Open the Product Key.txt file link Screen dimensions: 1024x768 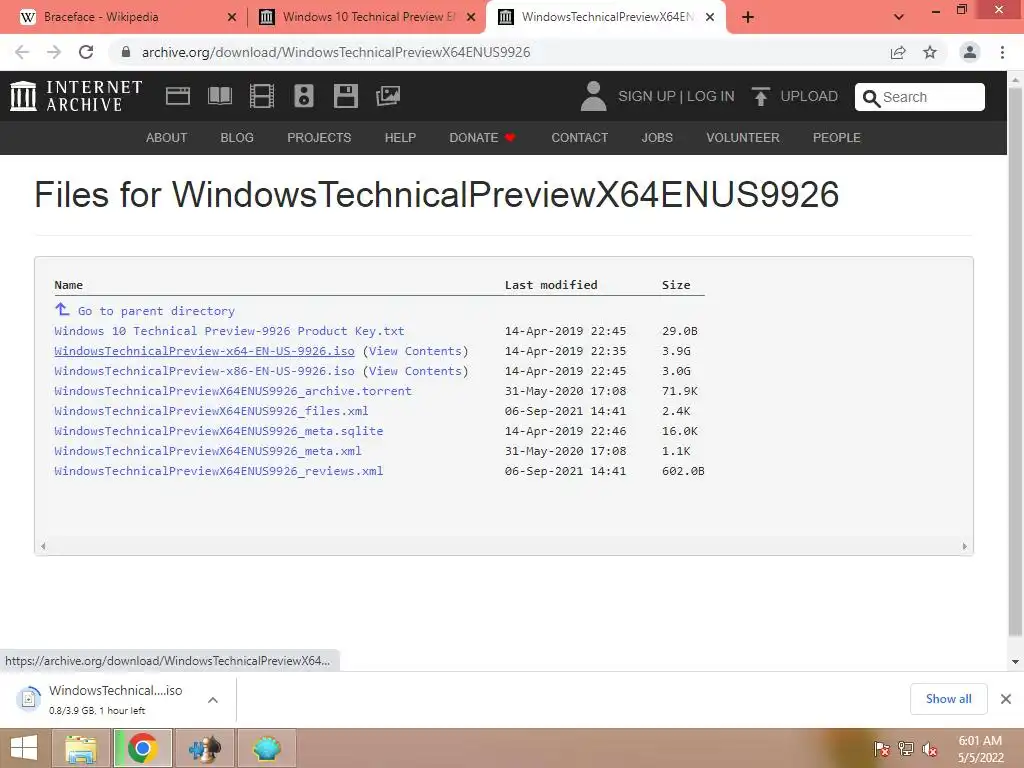[229, 331]
